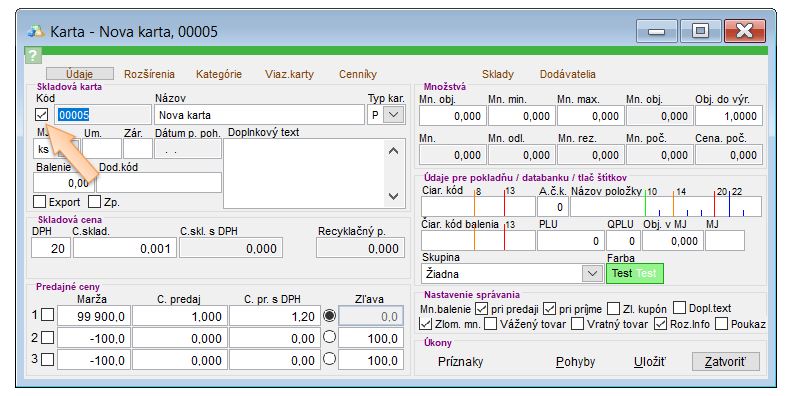
Task: Open the Cenníky tab
Action: point(358,74)
